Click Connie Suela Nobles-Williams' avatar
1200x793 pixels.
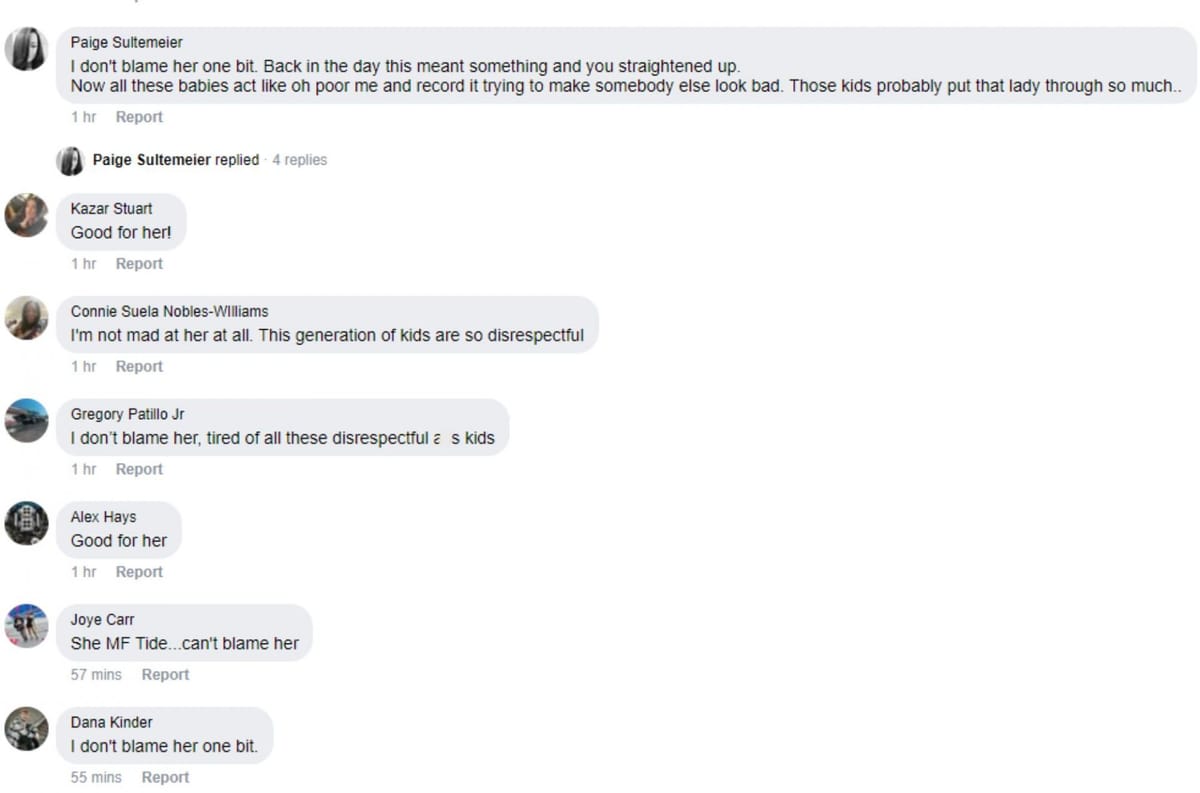[x=26, y=318]
